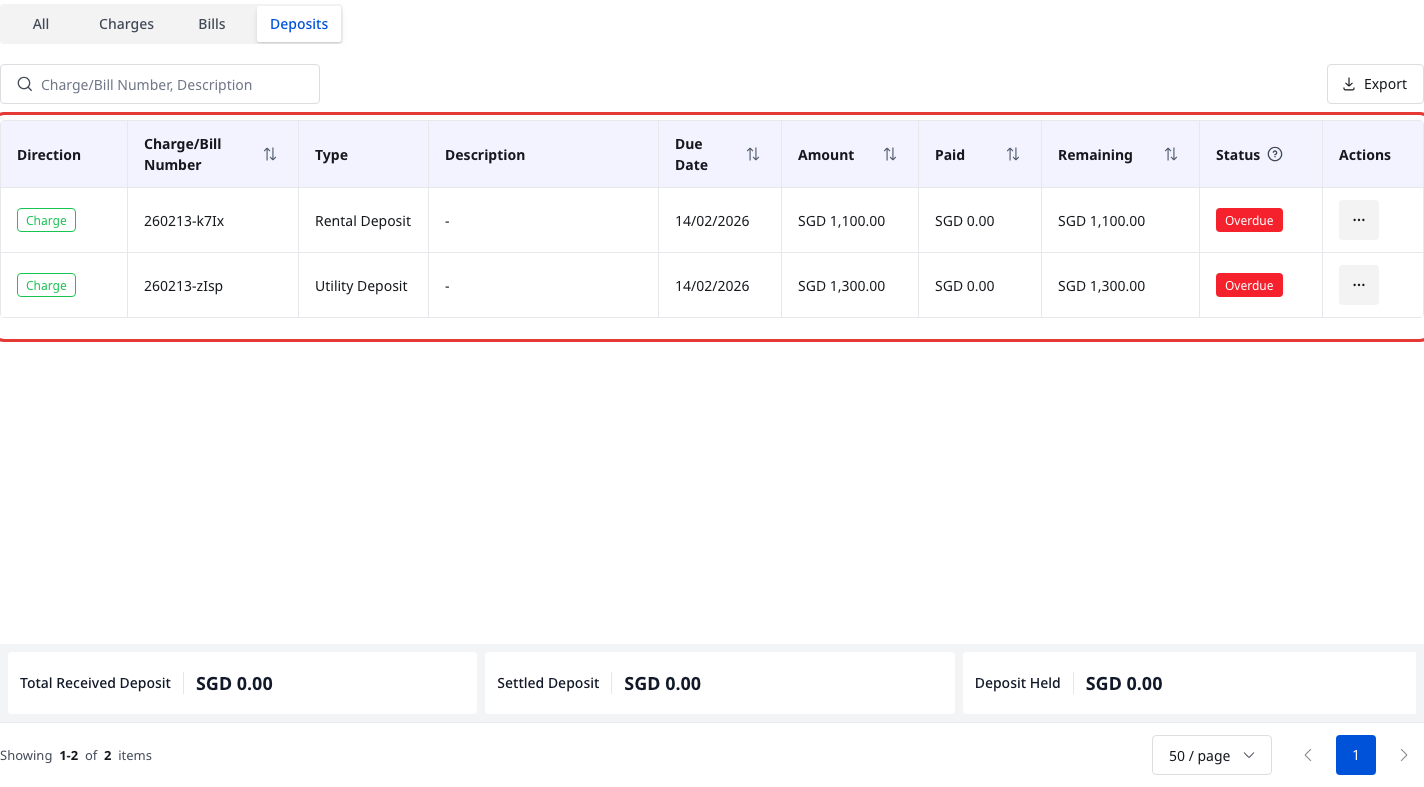Sort by Amount column icon
1424x787 pixels.
click(x=890, y=154)
